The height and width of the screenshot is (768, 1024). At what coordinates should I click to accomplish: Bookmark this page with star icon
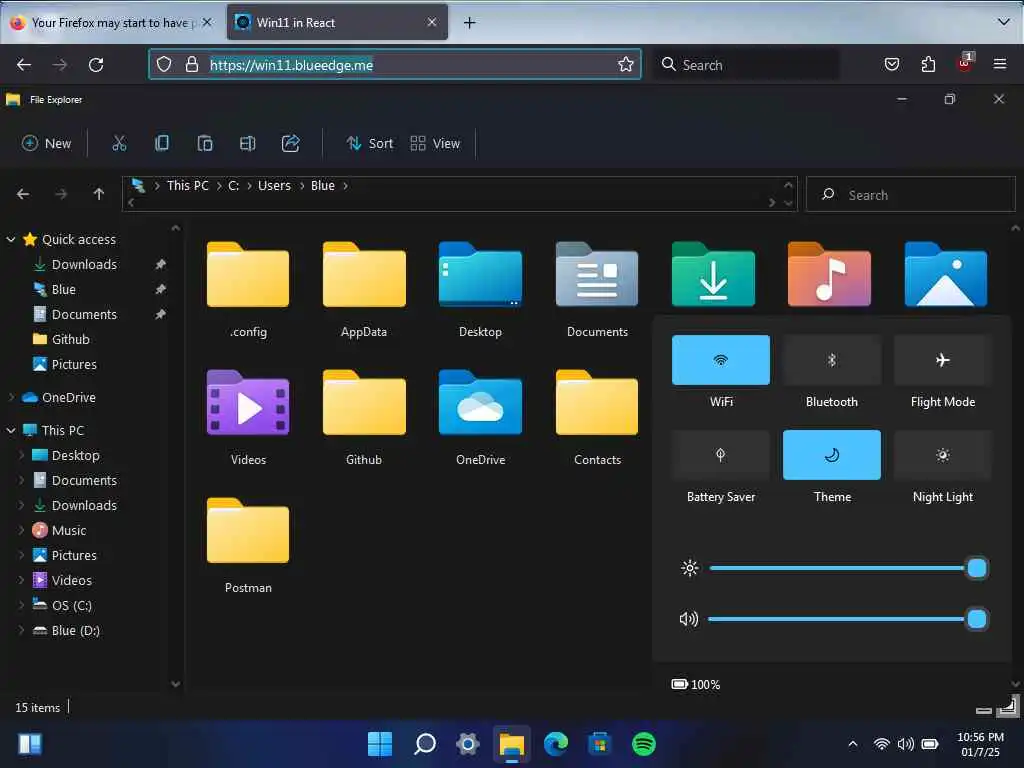[626, 64]
